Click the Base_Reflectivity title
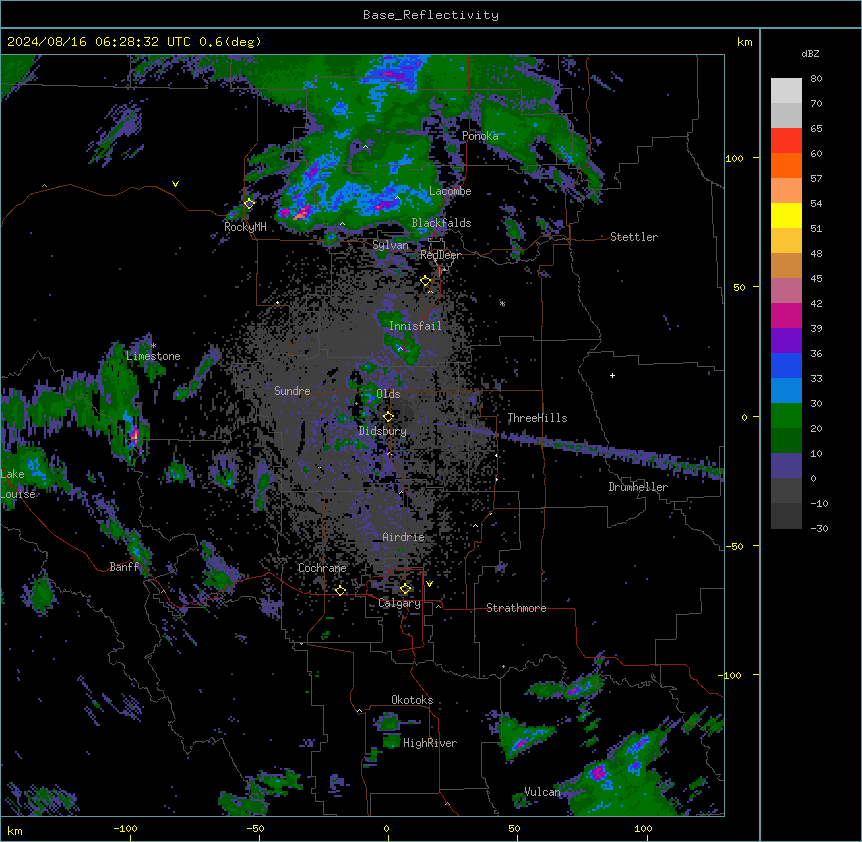 point(431,15)
